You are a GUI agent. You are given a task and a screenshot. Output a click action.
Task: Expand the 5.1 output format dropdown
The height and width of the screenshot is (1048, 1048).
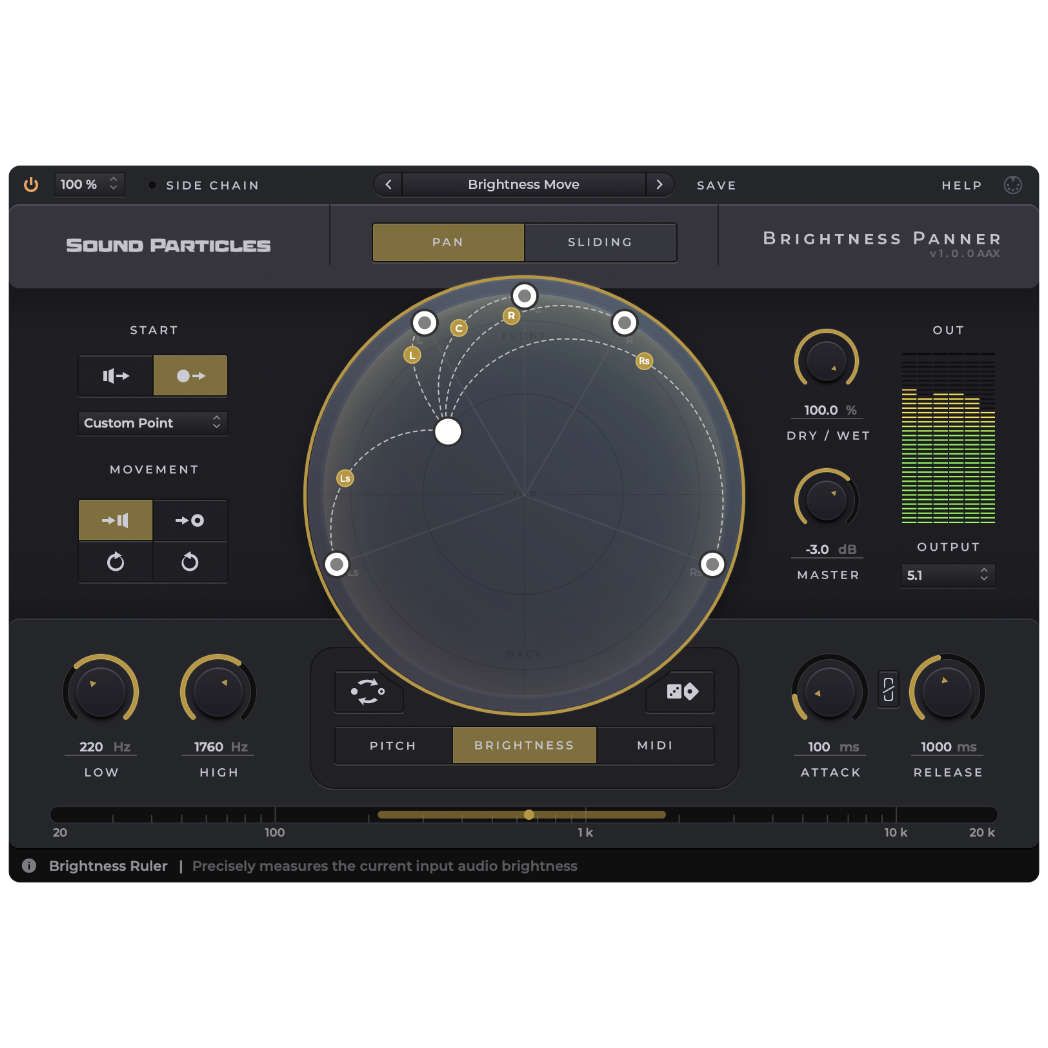[947, 575]
